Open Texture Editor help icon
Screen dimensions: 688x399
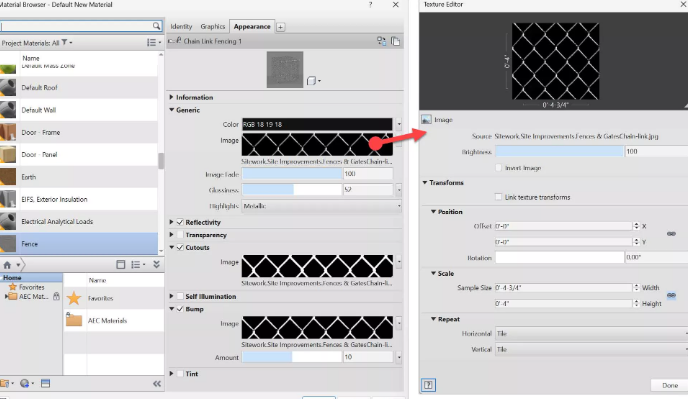click(x=428, y=385)
